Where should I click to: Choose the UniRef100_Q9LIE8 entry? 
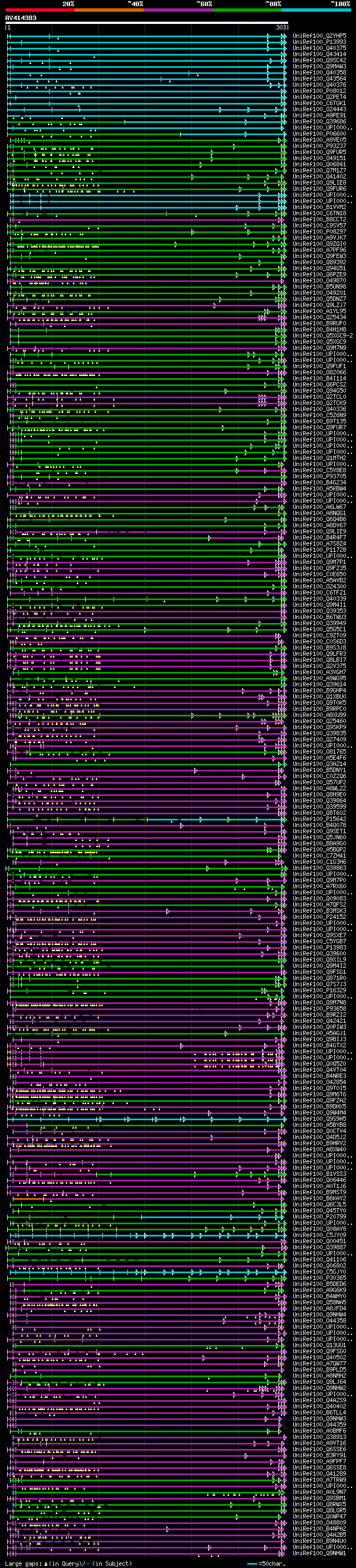coord(319,182)
